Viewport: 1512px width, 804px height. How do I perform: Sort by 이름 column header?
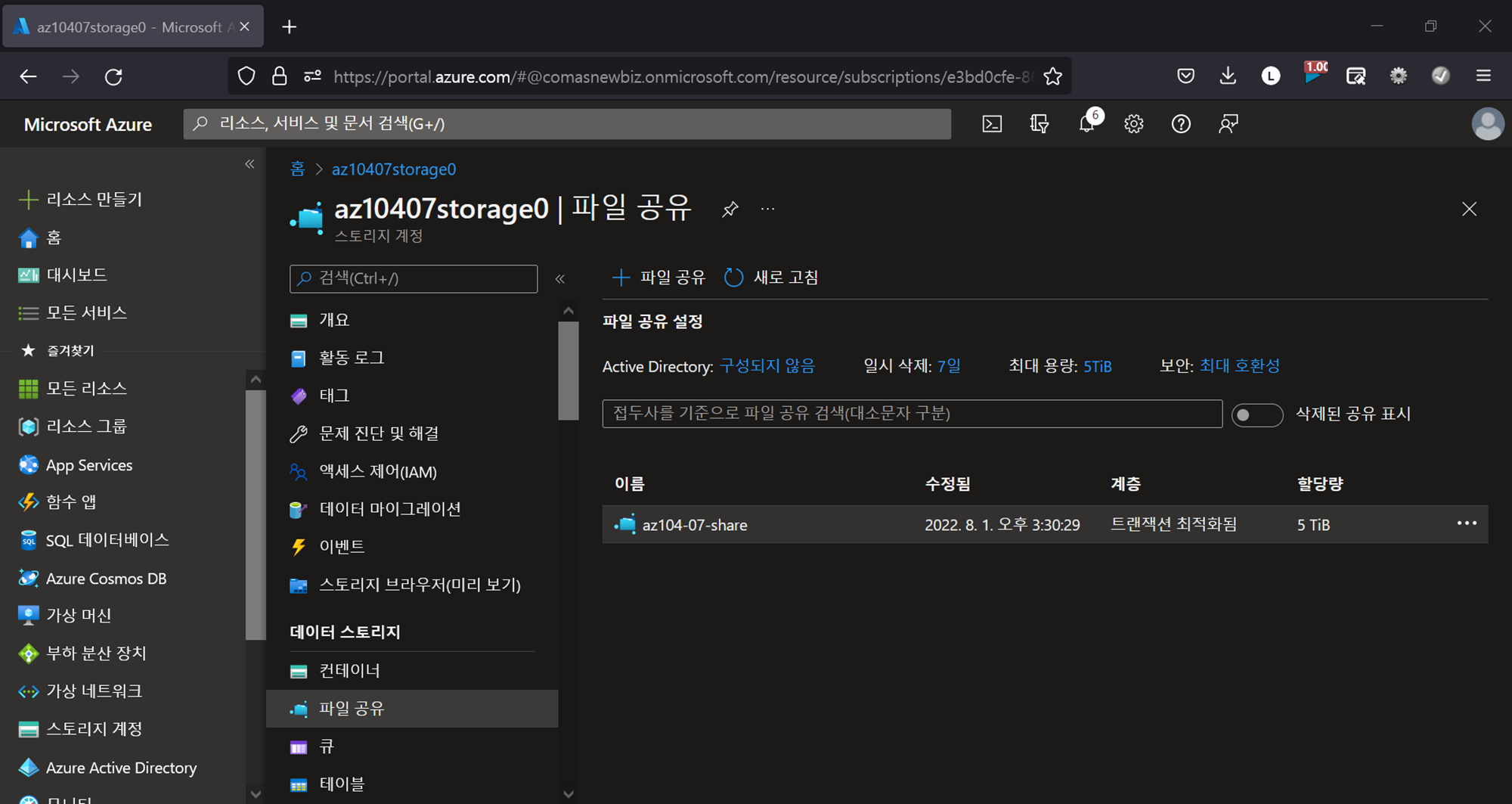click(629, 484)
